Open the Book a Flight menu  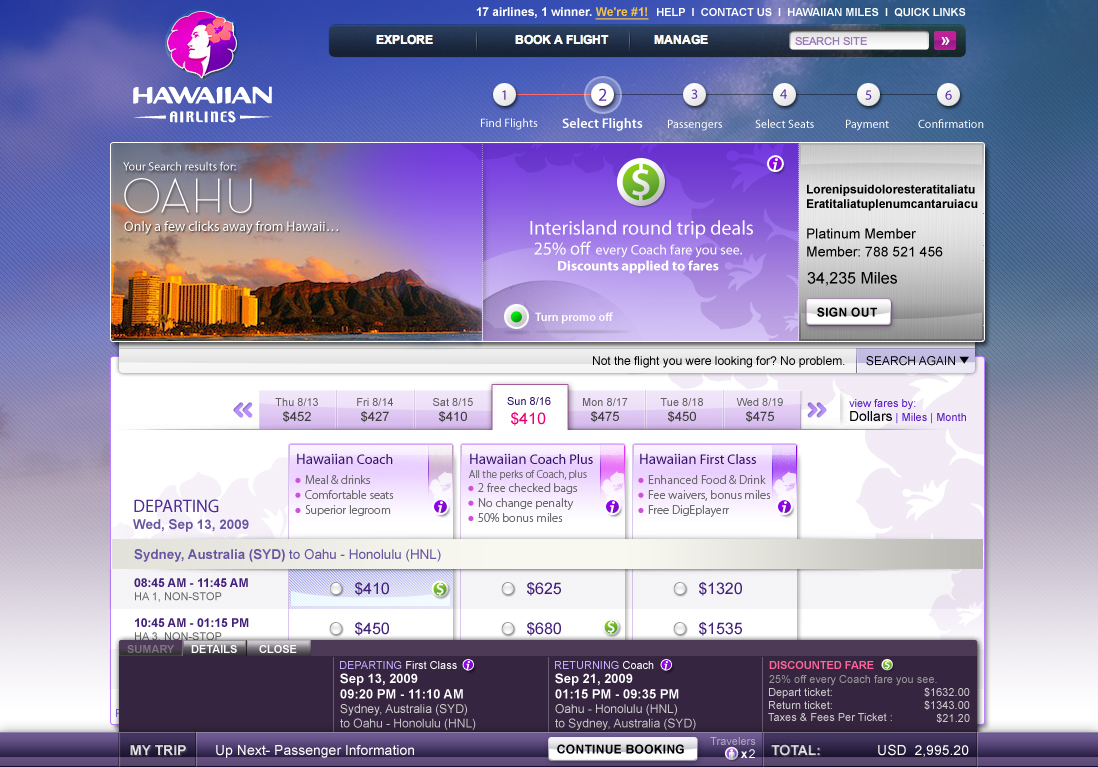pos(561,40)
